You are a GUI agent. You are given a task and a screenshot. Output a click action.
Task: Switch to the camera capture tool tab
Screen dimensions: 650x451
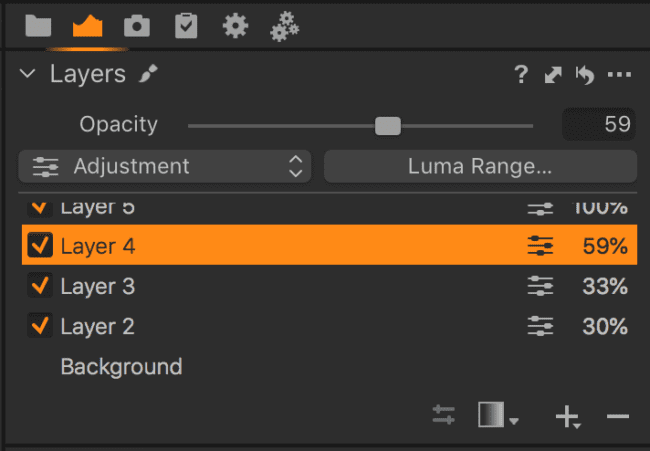click(x=137, y=27)
